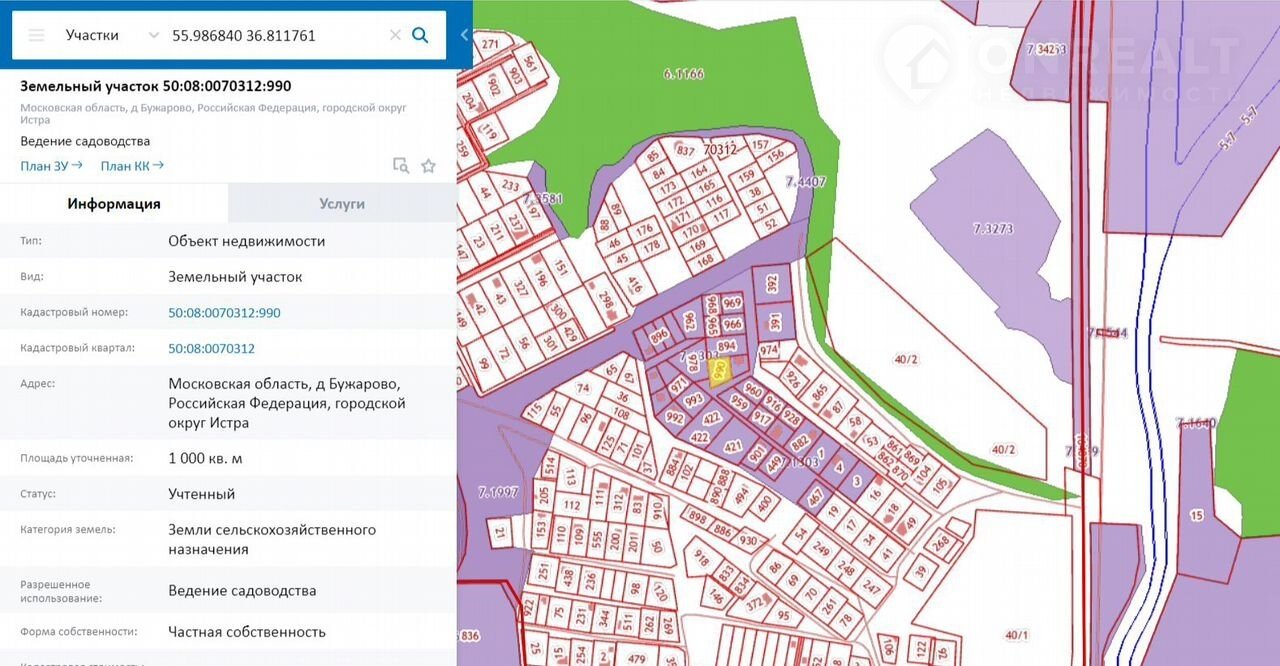
Task: Select parcel 40/1 on the map
Action: (x=1015, y=634)
